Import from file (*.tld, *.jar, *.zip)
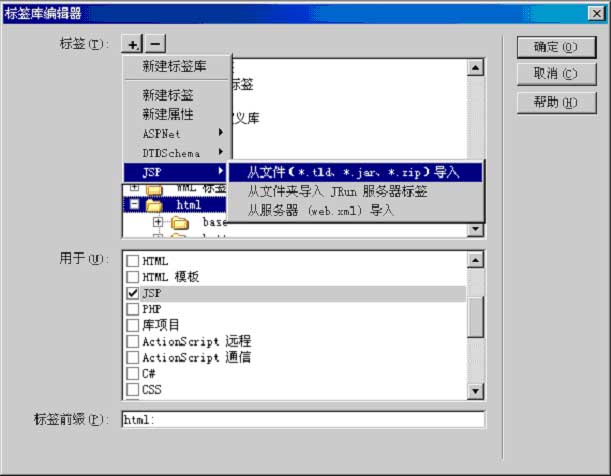Screen dimensions: 611x476 pyautogui.click(x=355, y=172)
